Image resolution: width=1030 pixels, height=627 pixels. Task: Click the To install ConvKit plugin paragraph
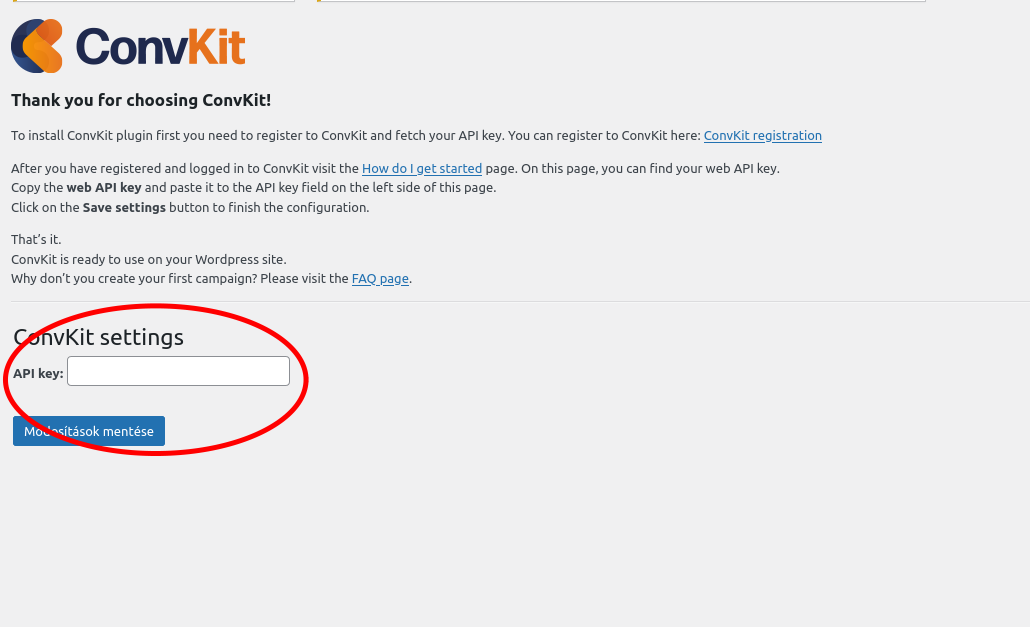pyautogui.click(x=350, y=136)
